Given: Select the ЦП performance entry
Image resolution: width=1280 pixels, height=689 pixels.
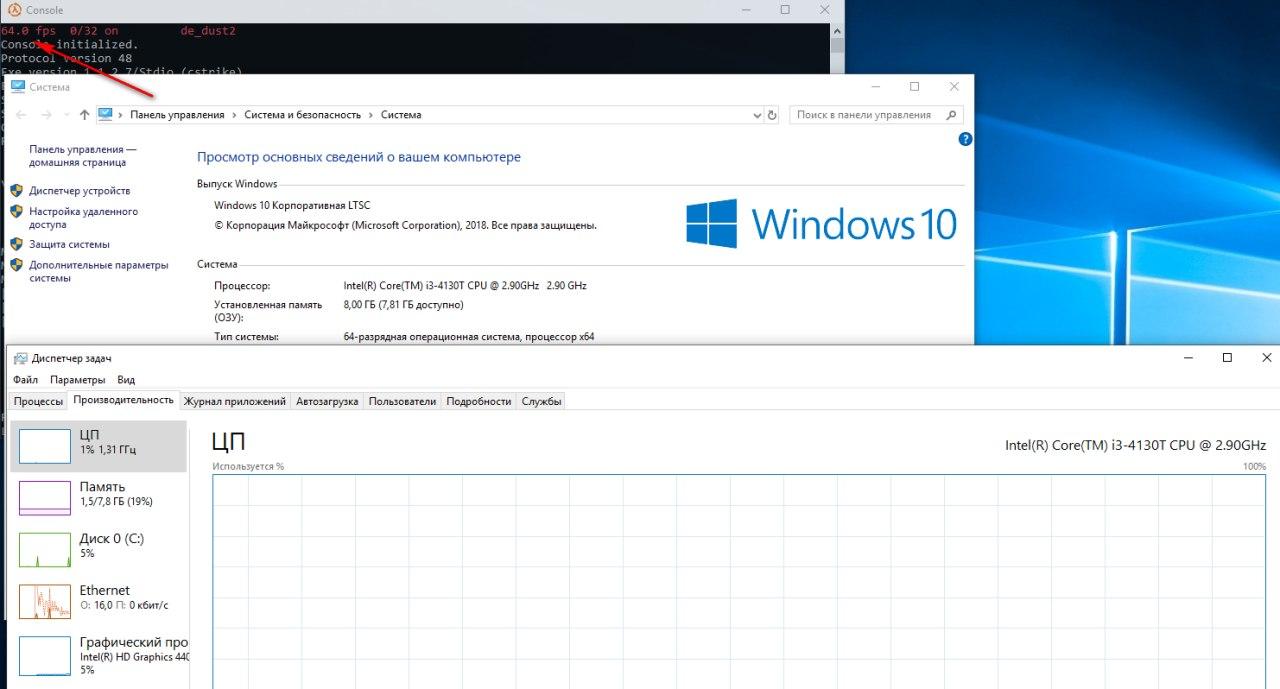Looking at the screenshot, I should [98, 445].
